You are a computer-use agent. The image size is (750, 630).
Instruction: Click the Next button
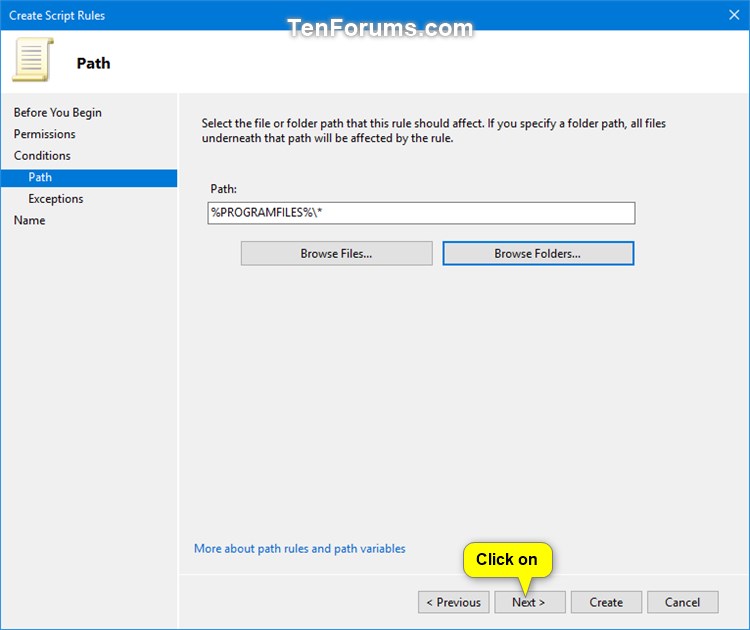tap(530, 602)
